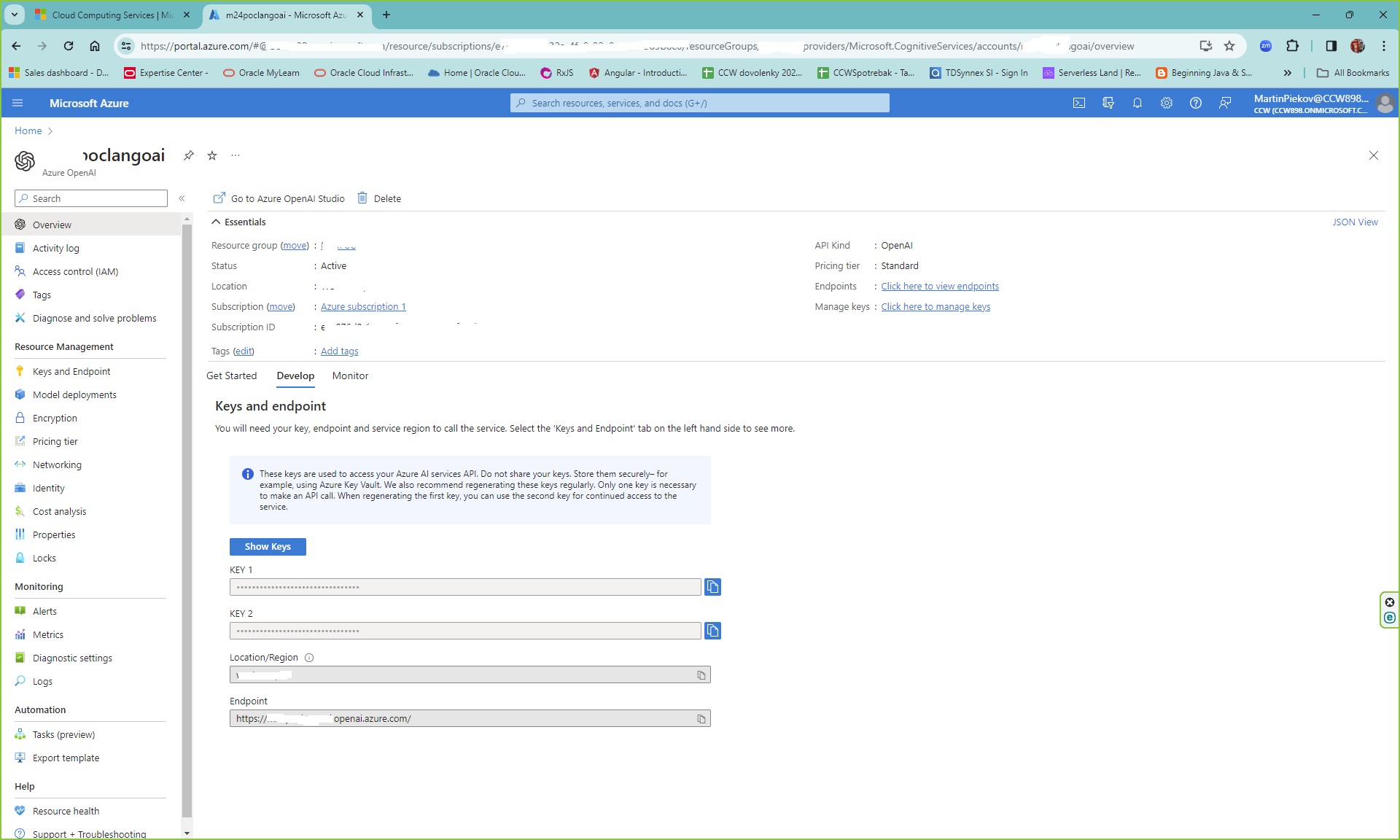Open Model deployments in sidebar
Viewport: 1400px width, 840px height.
tap(74, 394)
